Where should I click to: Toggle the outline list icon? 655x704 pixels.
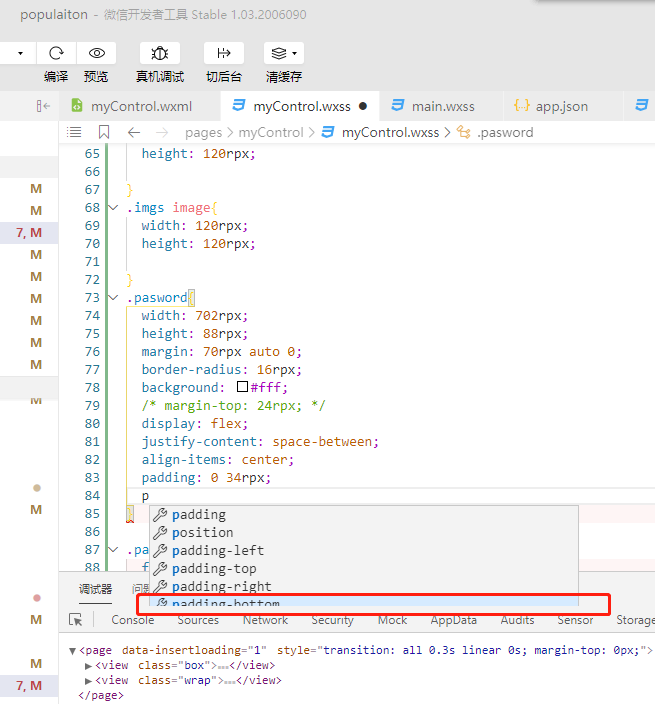[x=74, y=132]
